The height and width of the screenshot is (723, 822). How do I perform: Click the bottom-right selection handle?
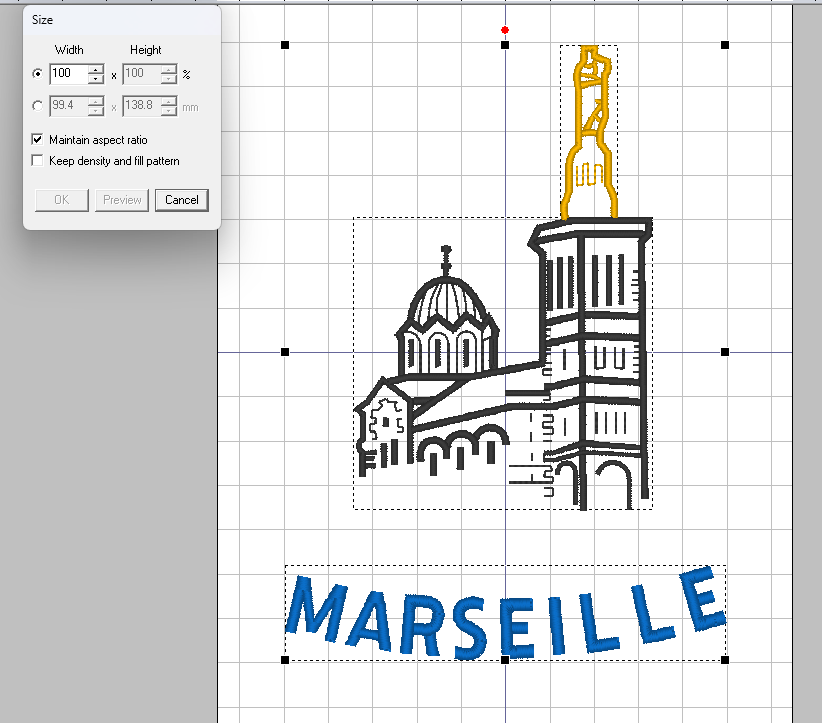click(x=725, y=660)
